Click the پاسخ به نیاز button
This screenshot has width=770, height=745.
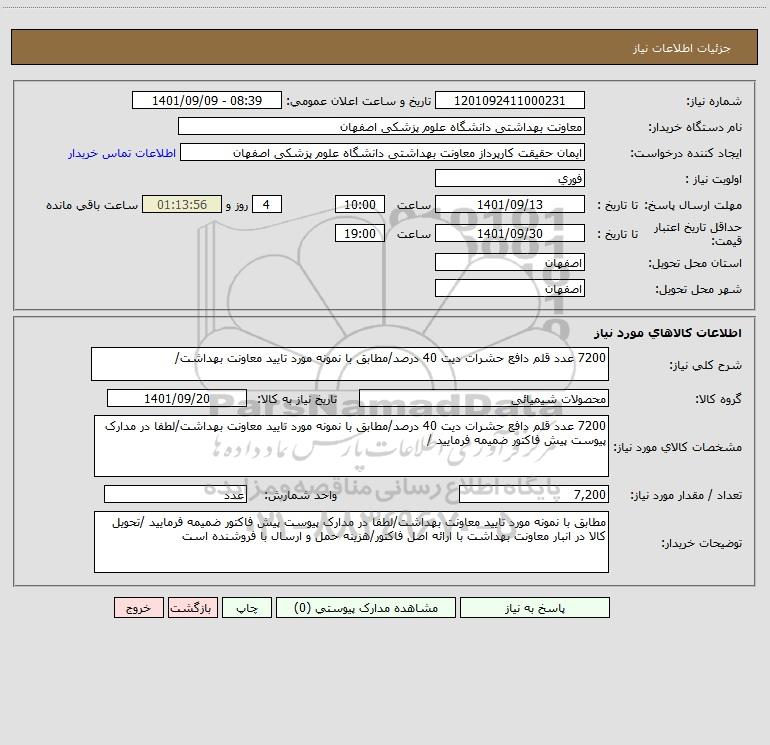pos(535,607)
